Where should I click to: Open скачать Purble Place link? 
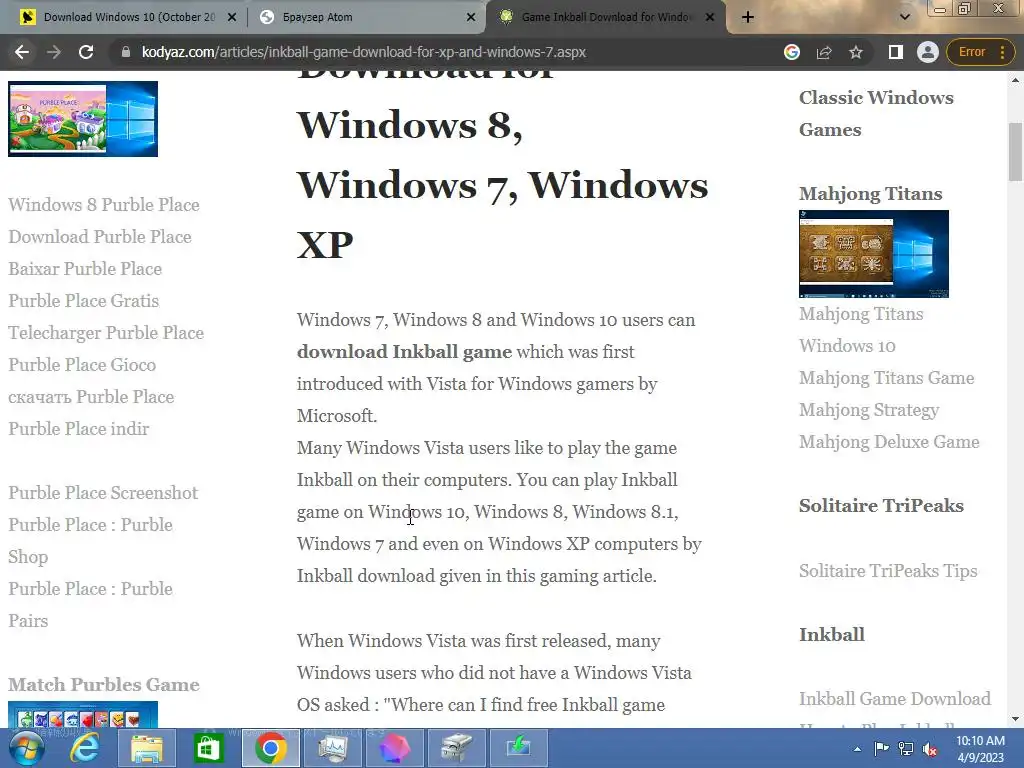point(91,396)
